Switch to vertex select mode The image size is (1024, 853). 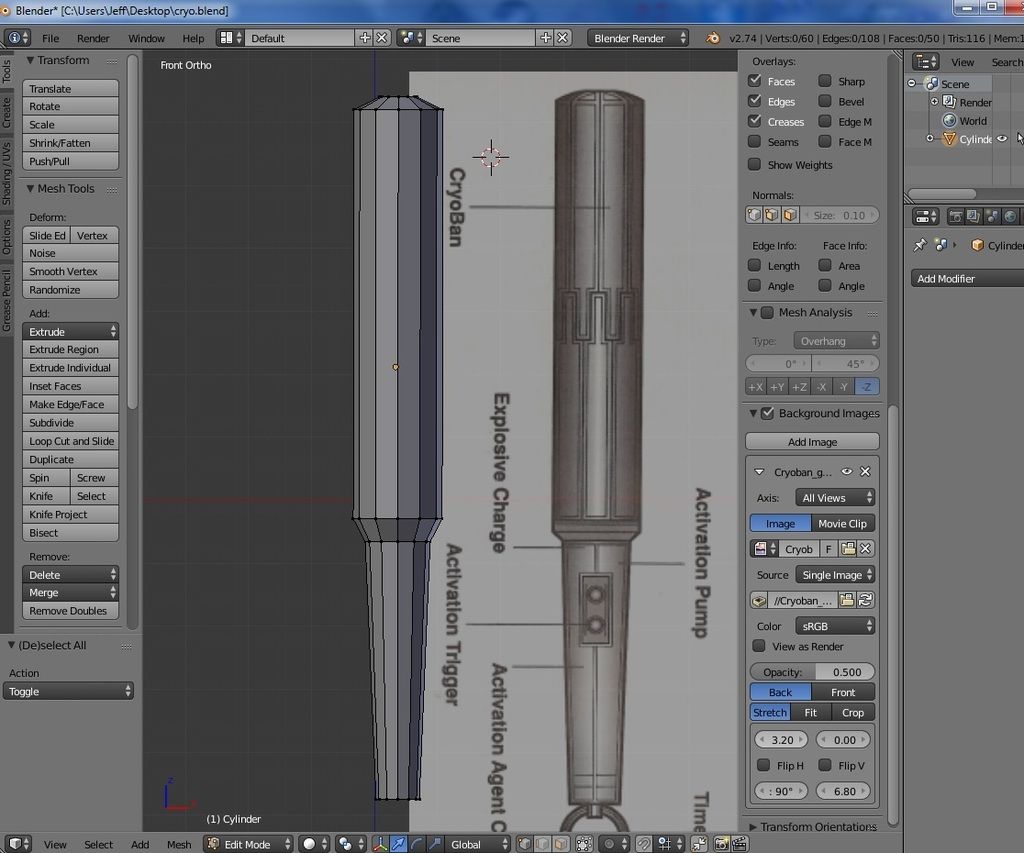point(524,844)
